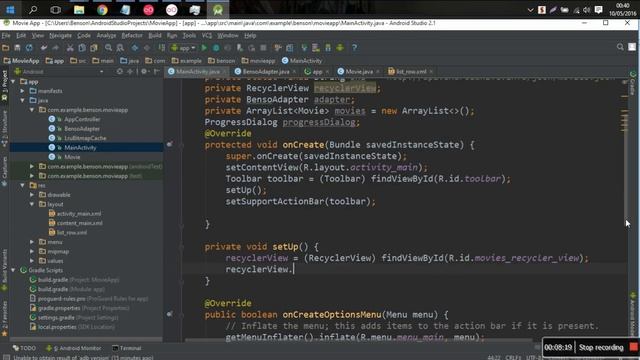Collapse the res folder node
The width and height of the screenshot is (640, 360).
coord(23,185)
